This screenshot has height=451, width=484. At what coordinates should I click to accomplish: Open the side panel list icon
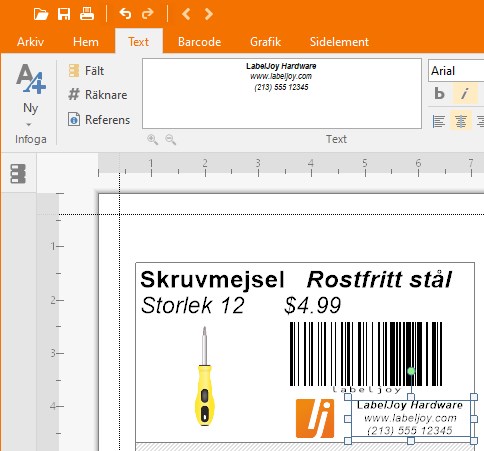(18, 174)
